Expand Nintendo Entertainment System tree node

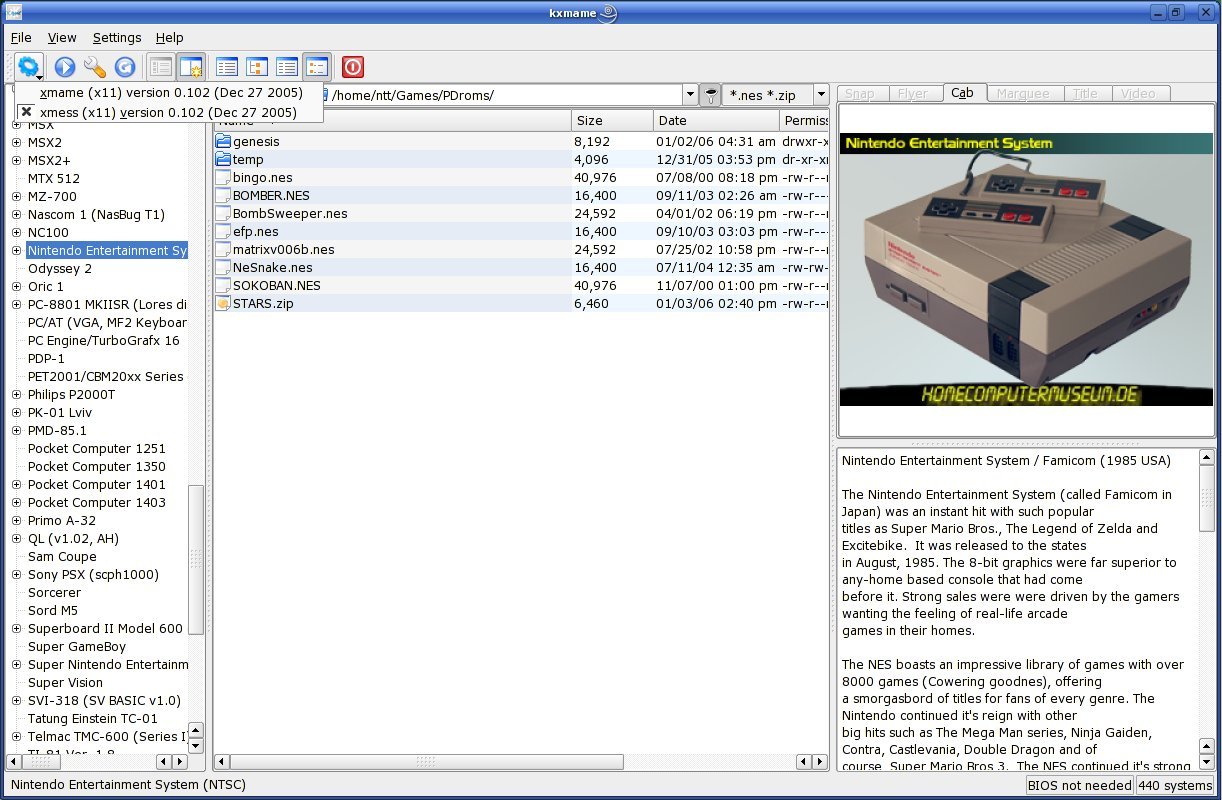point(16,251)
